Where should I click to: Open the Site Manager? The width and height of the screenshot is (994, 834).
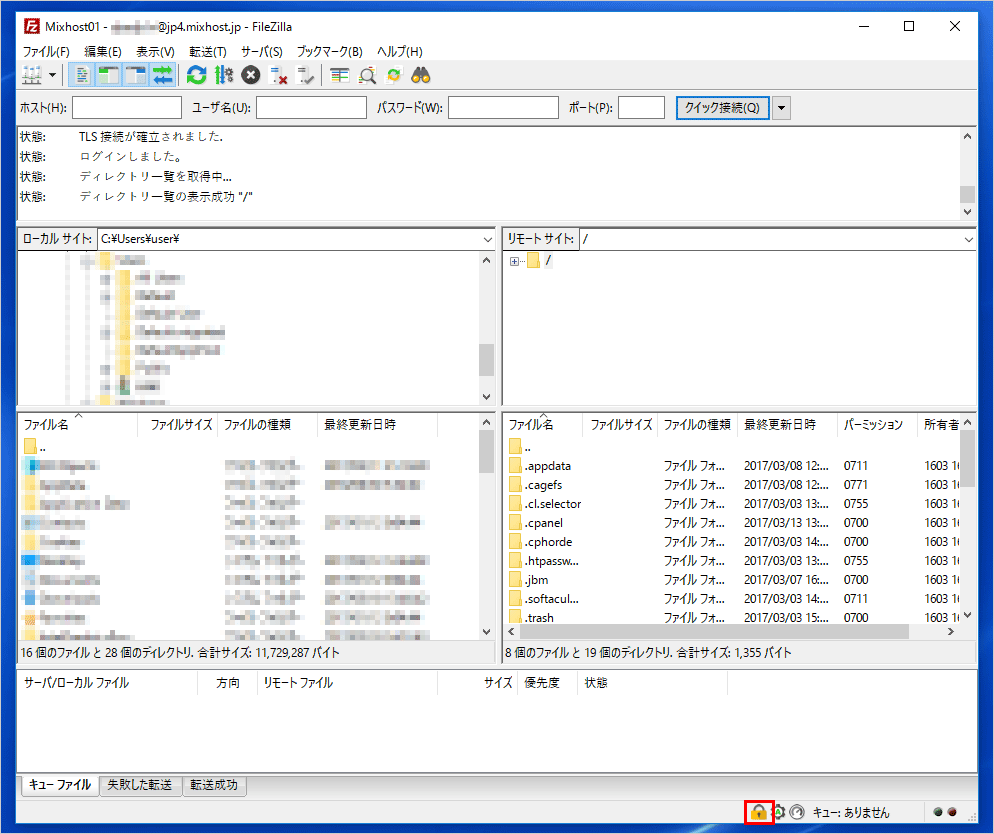pyautogui.click(x=32, y=75)
